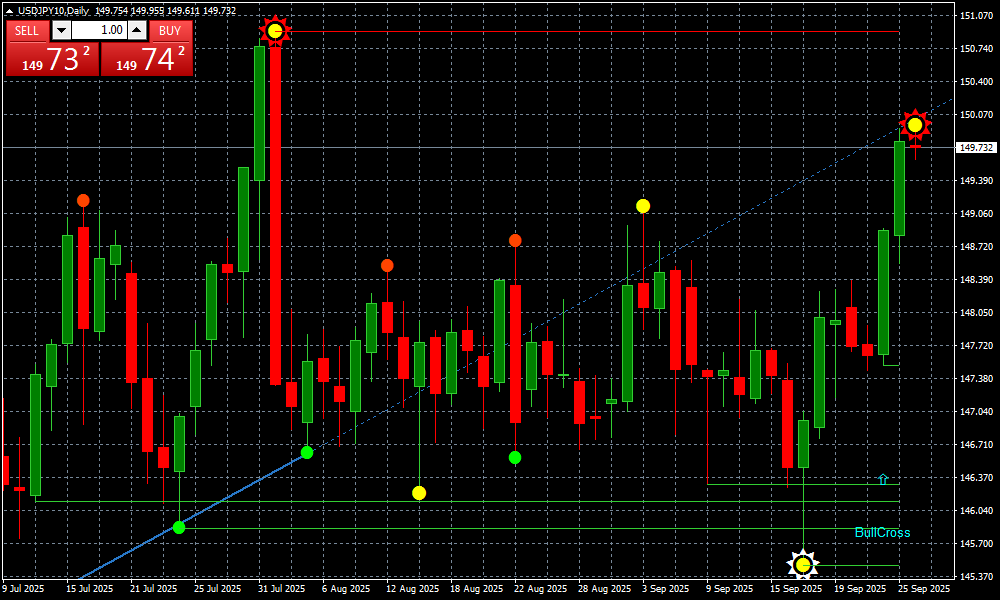Click the yellow dot below 12 Aug candle
Image resolution: width=1000 pixels, height=600 pixels.
click(419, 493)
